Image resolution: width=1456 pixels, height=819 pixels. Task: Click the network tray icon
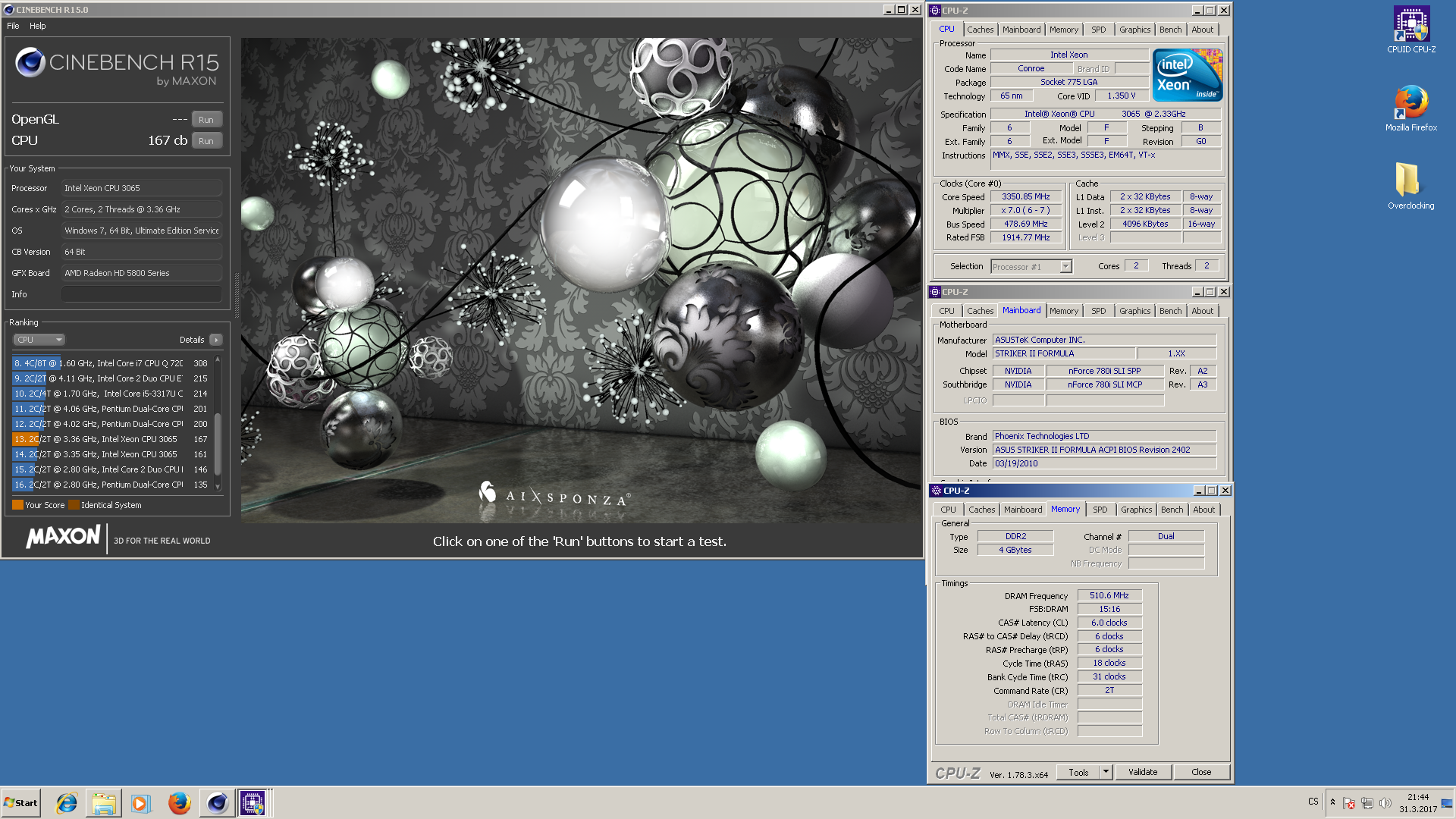click(1367, 803)
